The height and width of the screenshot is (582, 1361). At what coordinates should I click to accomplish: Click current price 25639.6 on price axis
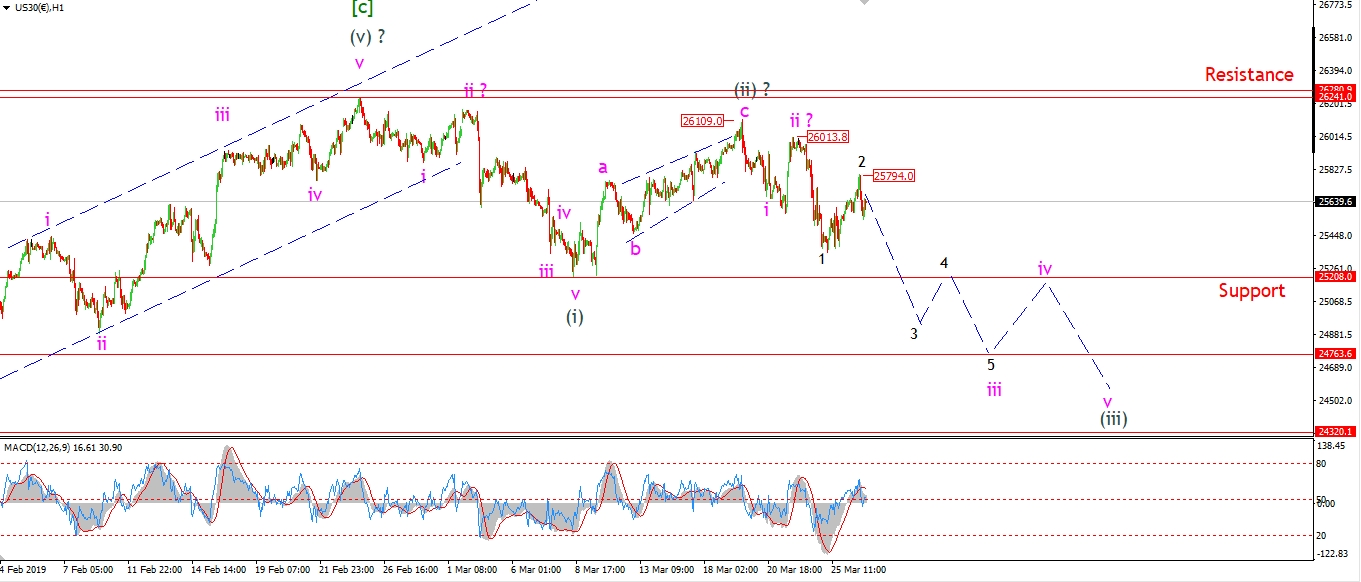tap(1336, 202)
